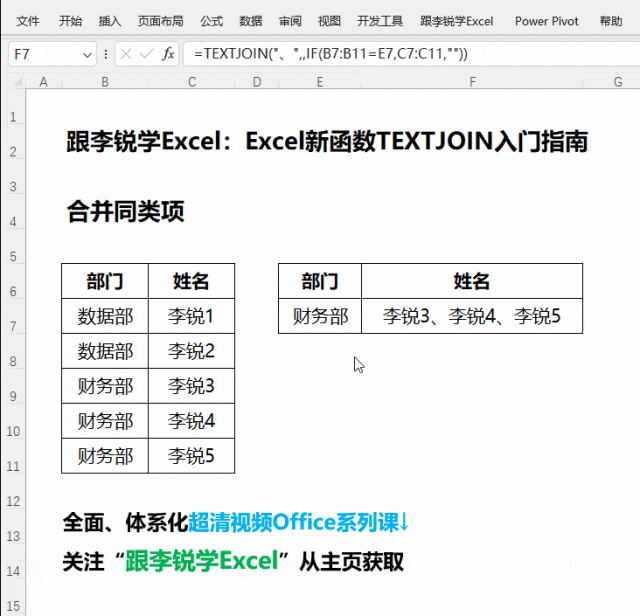
Task: Click into the TEXTJOIN formula bar text
Action: coord(331,53)
